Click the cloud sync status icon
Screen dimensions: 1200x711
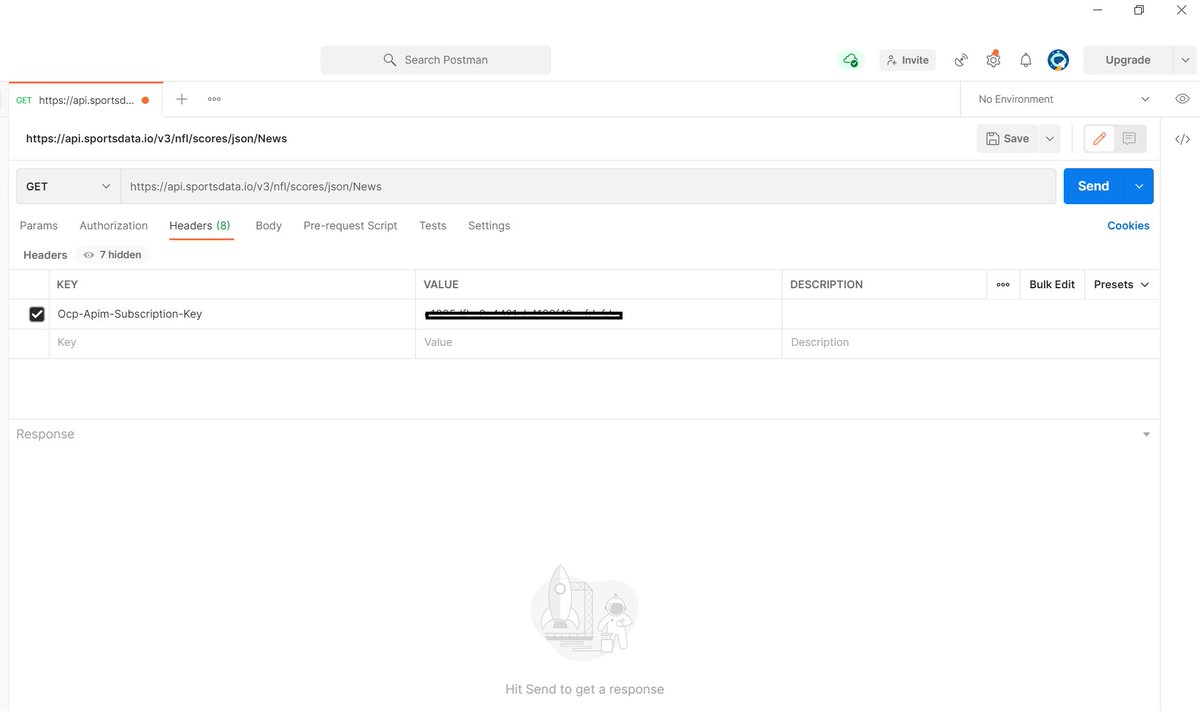click(x=850, y=60)
